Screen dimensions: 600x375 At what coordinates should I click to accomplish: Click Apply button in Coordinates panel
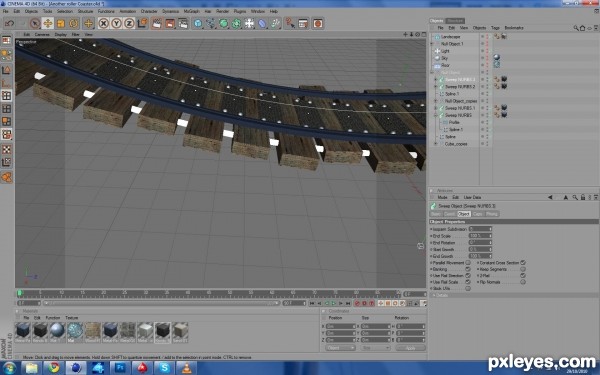[x=410, y=348]
